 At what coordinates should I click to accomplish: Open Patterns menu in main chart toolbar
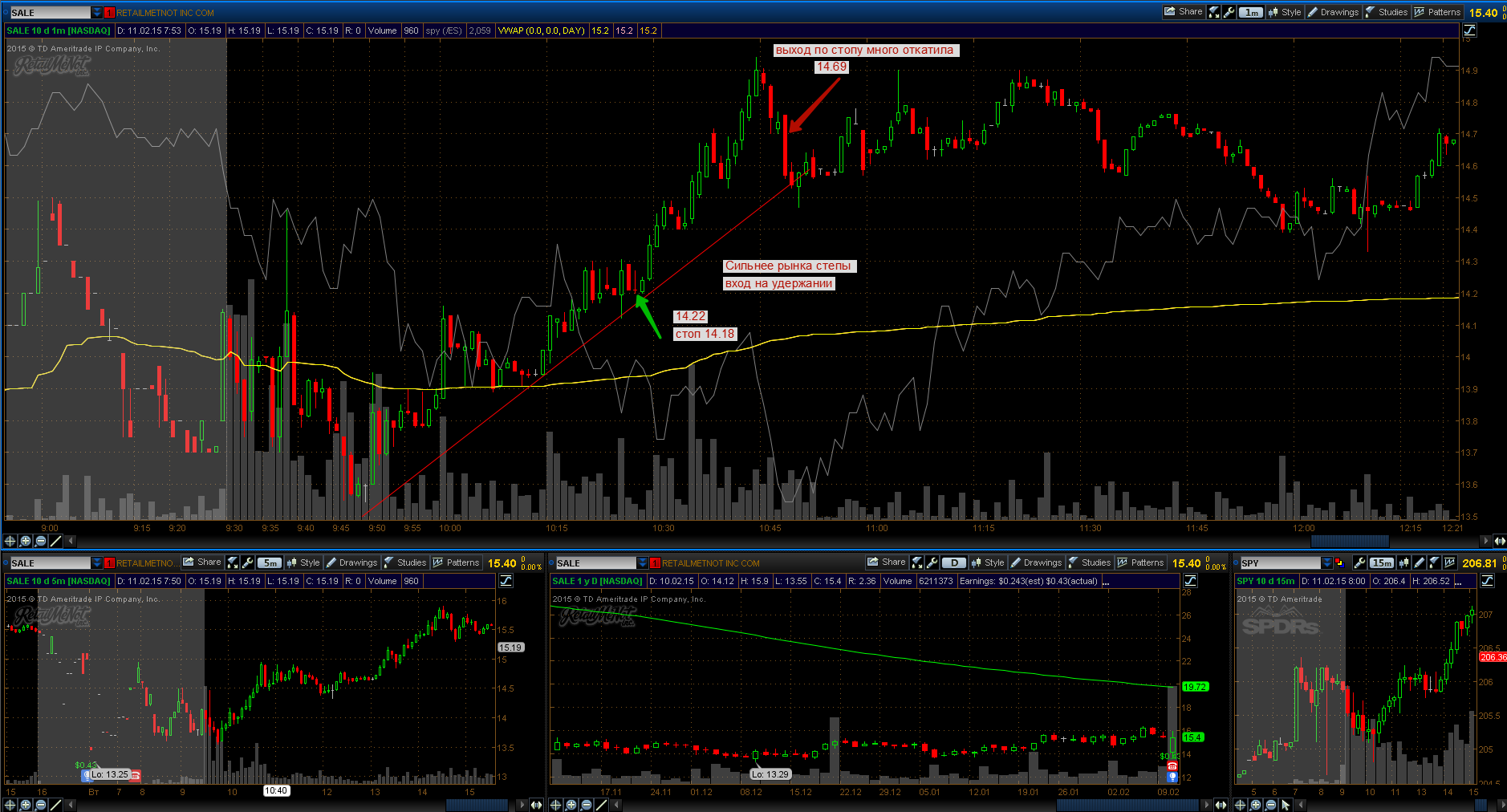click(1437, 12)
